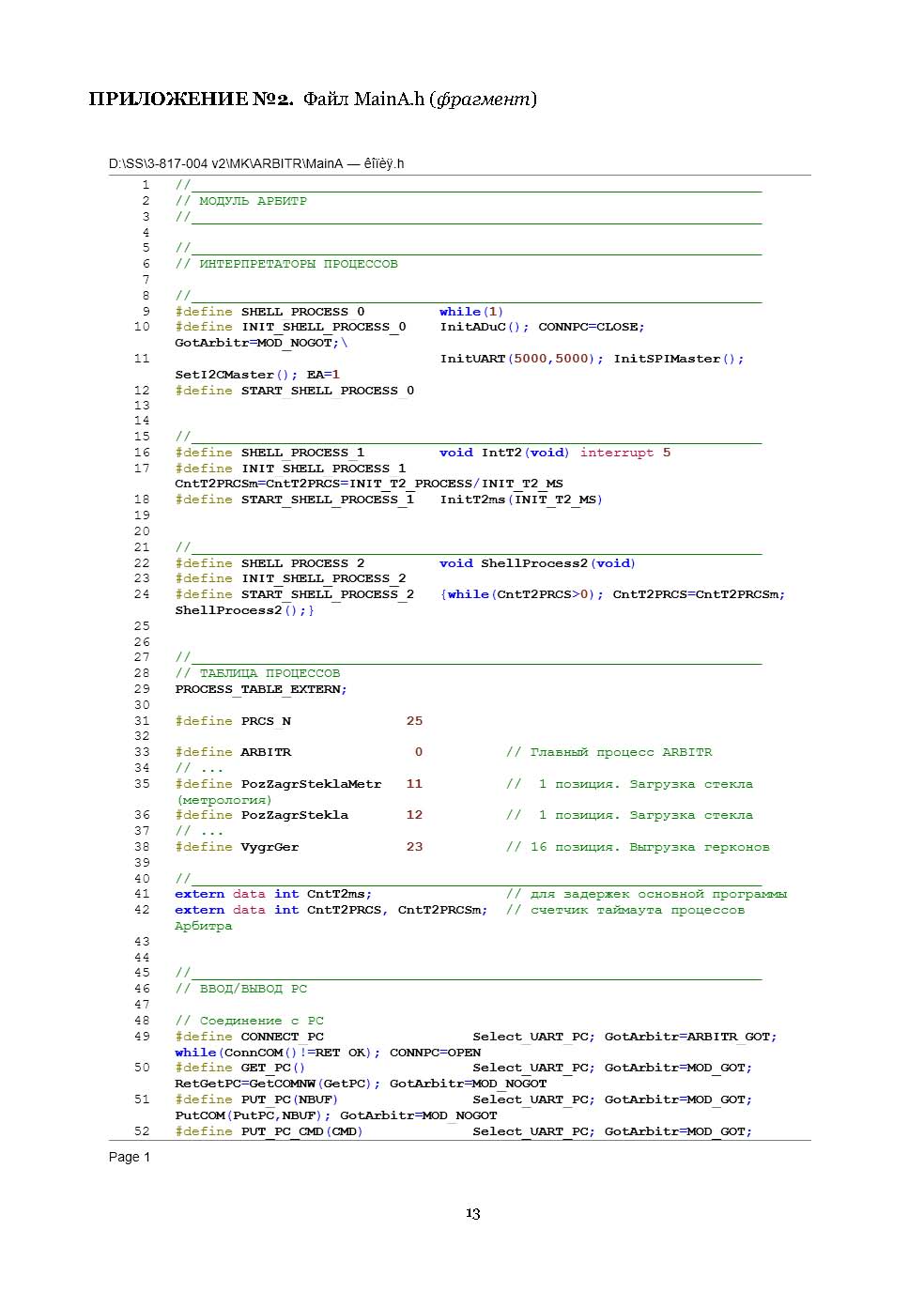Click the assignment "GotArbitr=ARBITR_GOT;"
This screenshot has height=1307, width=924.
click(x=691, y=1037)
